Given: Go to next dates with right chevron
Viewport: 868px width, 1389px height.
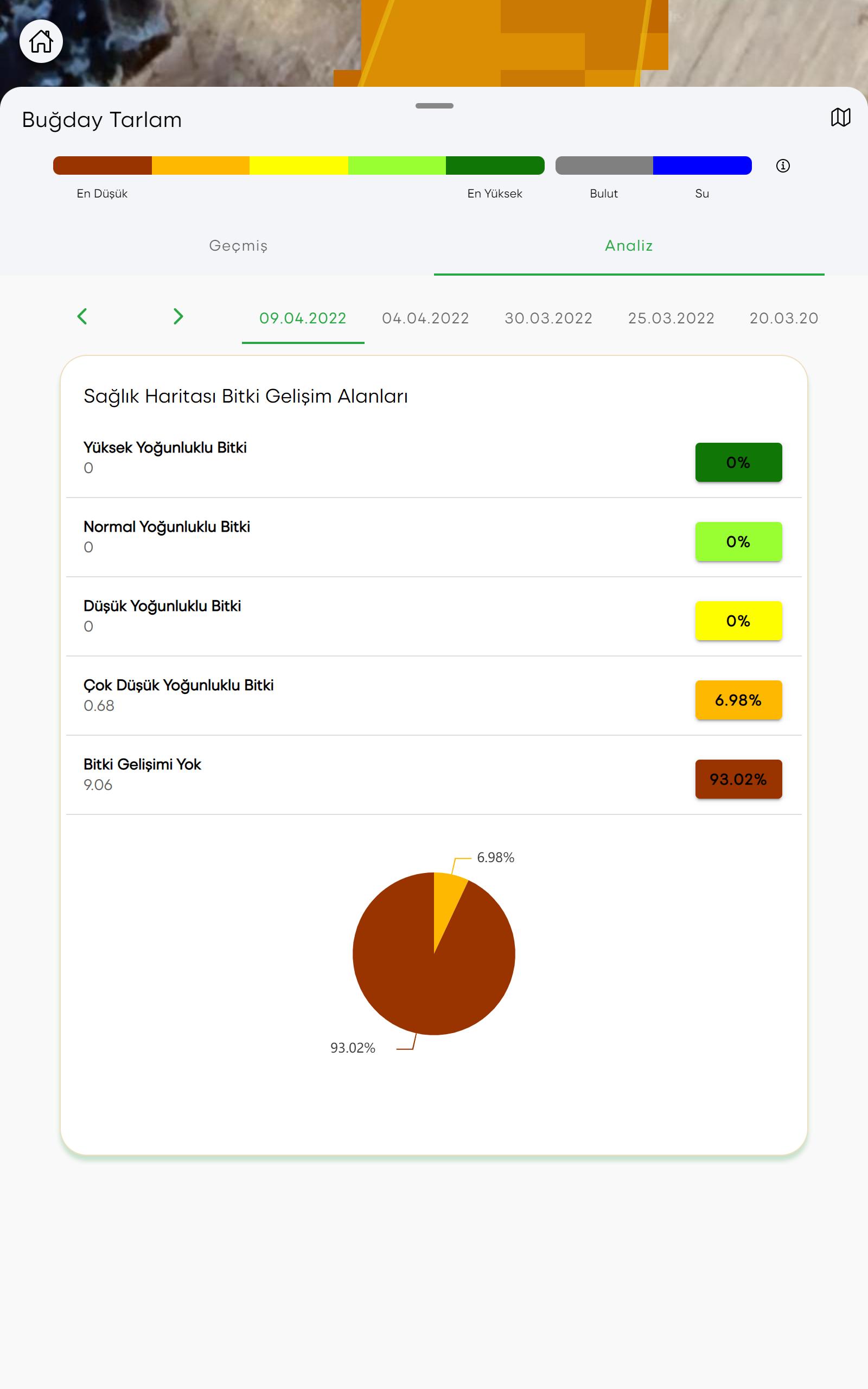Looking at the screenshot, I should (x=178, y=316).
